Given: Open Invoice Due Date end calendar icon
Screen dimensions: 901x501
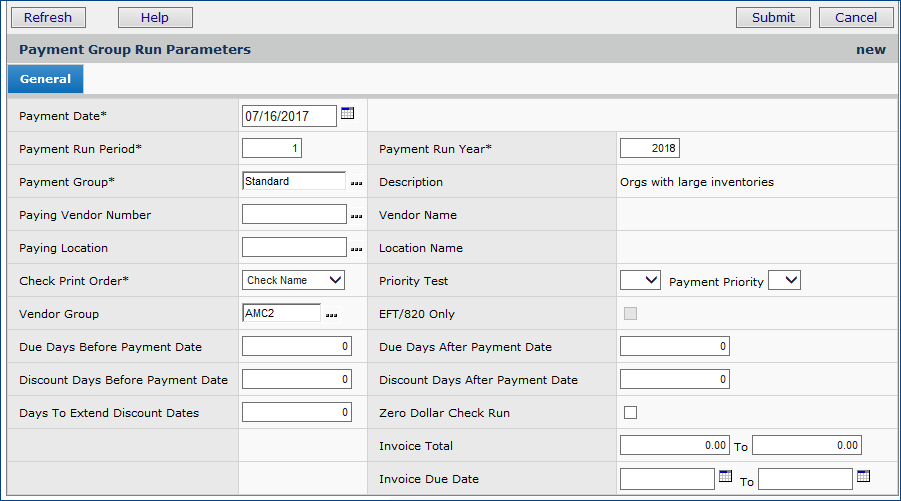Looking at the screenshot, I should click(864, 477).
